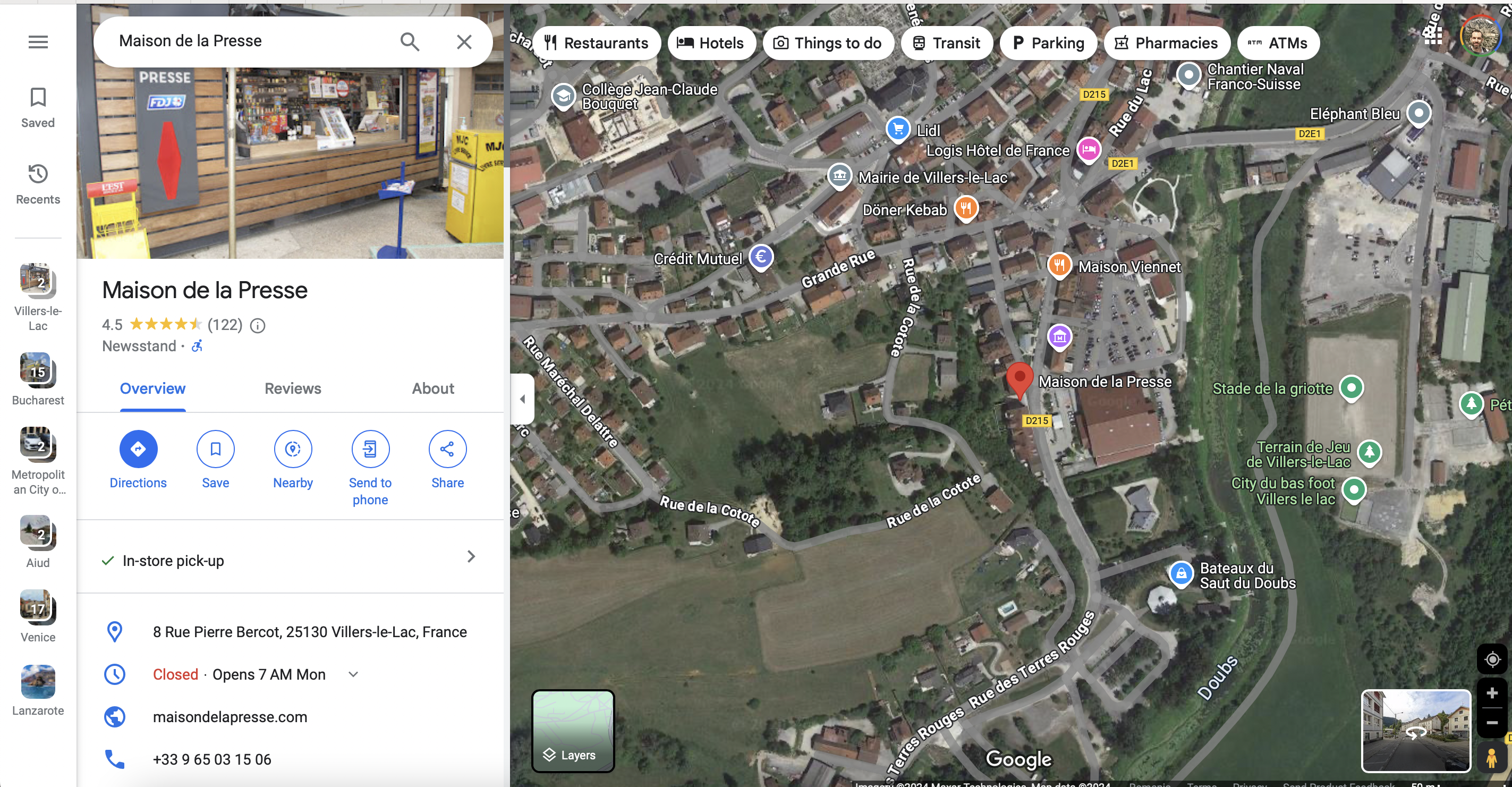
Task: Open the Google account profile picture
Action: 1480,35
